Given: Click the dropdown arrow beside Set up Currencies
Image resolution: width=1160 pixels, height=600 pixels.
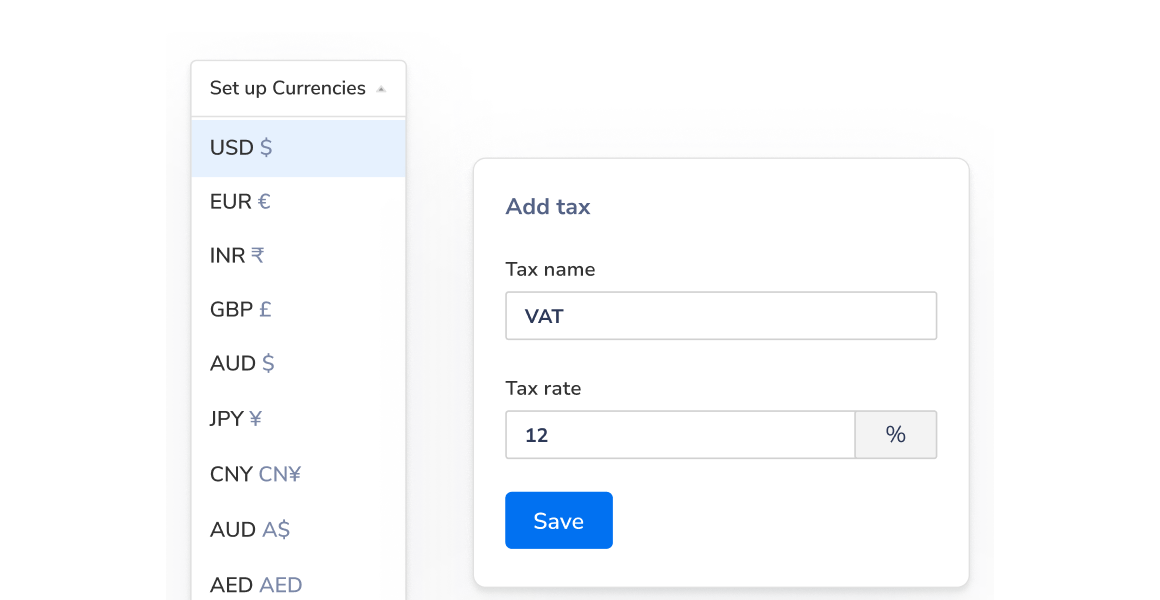Looking at the screenshot, I should click(x=381, y=90).
